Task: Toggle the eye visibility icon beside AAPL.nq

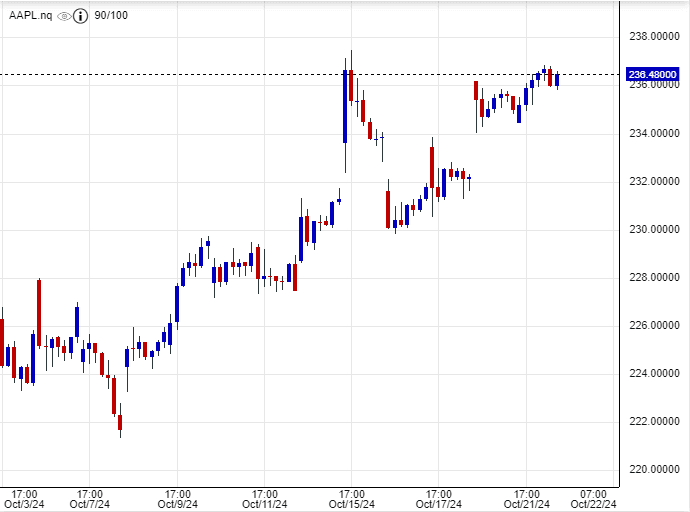Action: pos(64,16)
